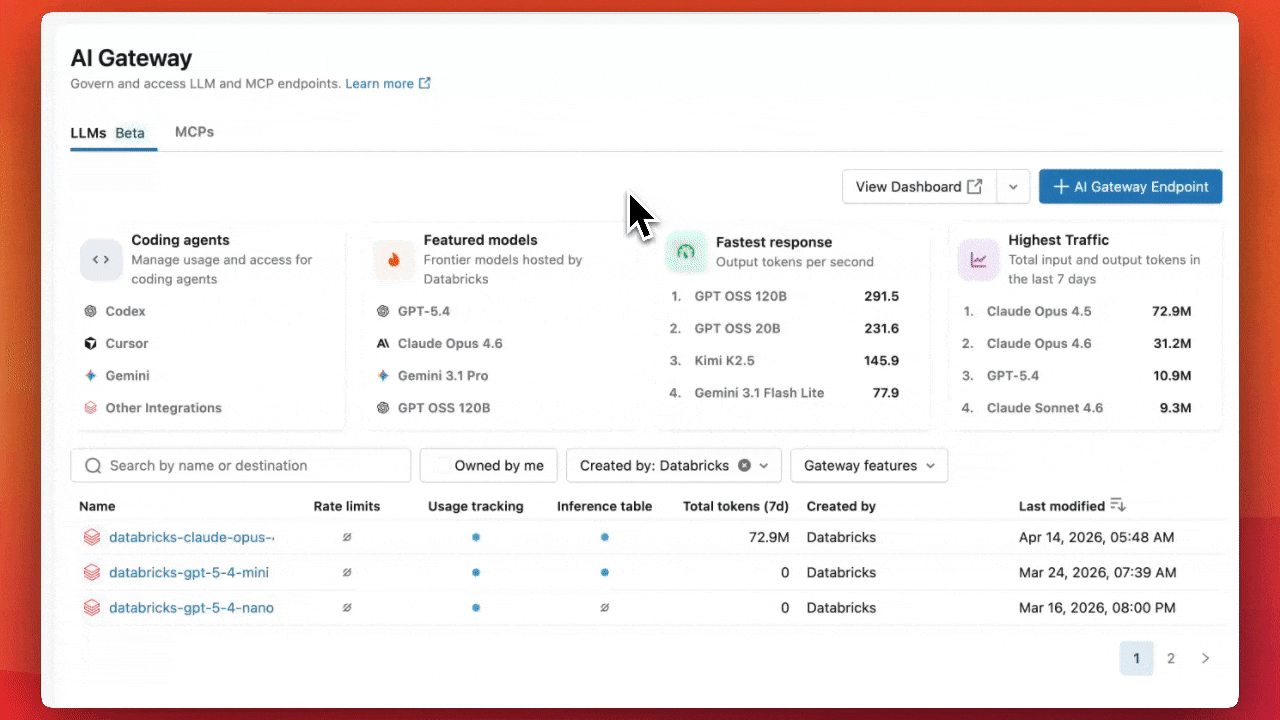The width and height of the screenshot is (1280, 720).
Task: Select the Codex integration icon
Action: point(92,311)
